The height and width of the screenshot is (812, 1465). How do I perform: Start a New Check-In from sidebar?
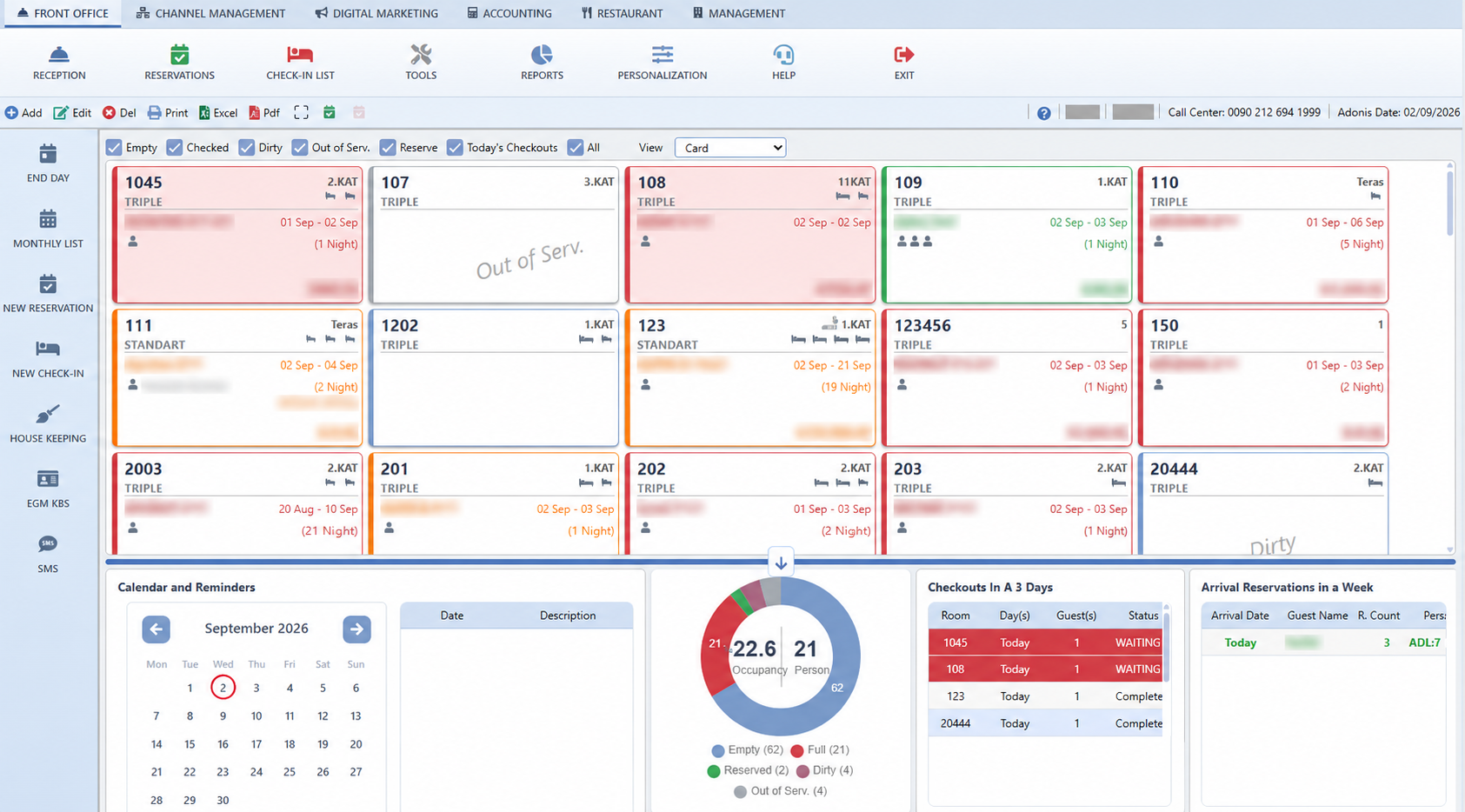[x=48, y=359]
